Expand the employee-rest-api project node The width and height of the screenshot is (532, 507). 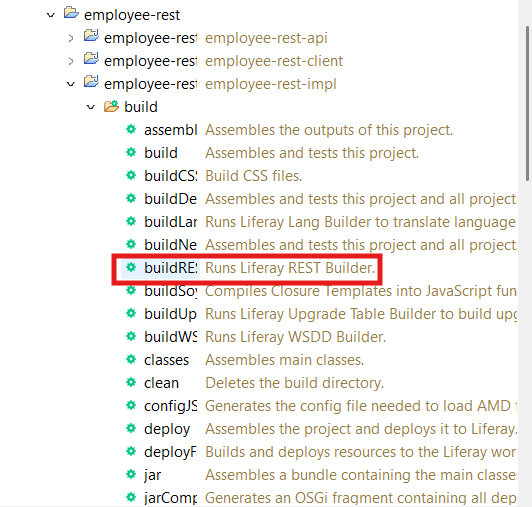71,38
